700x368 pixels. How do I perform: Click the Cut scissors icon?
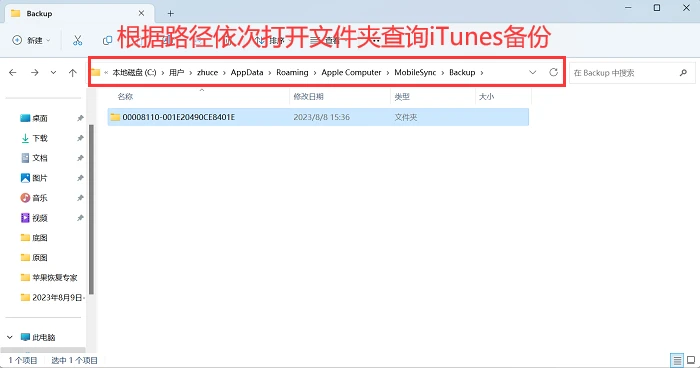tap(78, 41)
